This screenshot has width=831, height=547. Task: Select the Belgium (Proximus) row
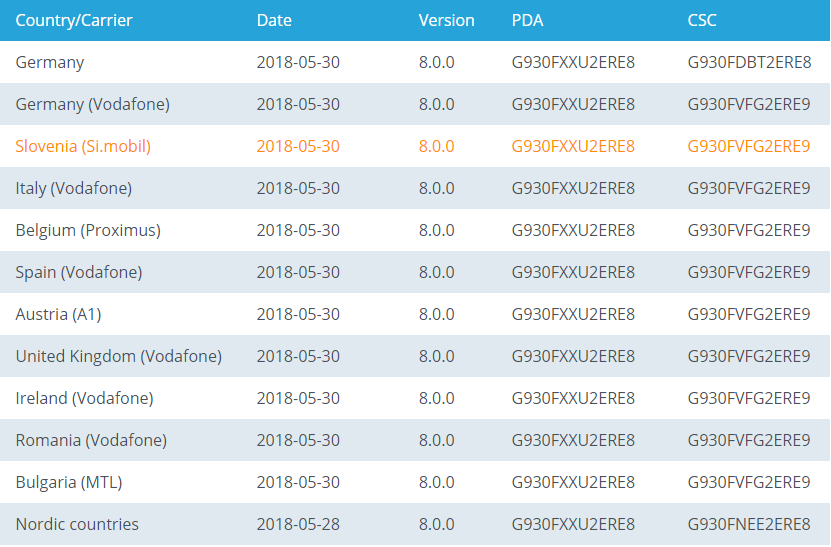[88, 230]
